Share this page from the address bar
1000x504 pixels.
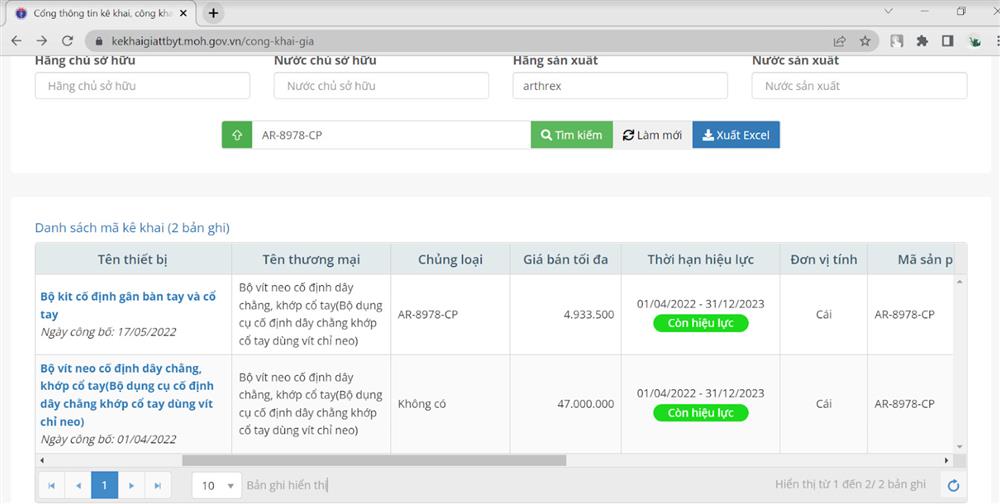click(839, 41)
